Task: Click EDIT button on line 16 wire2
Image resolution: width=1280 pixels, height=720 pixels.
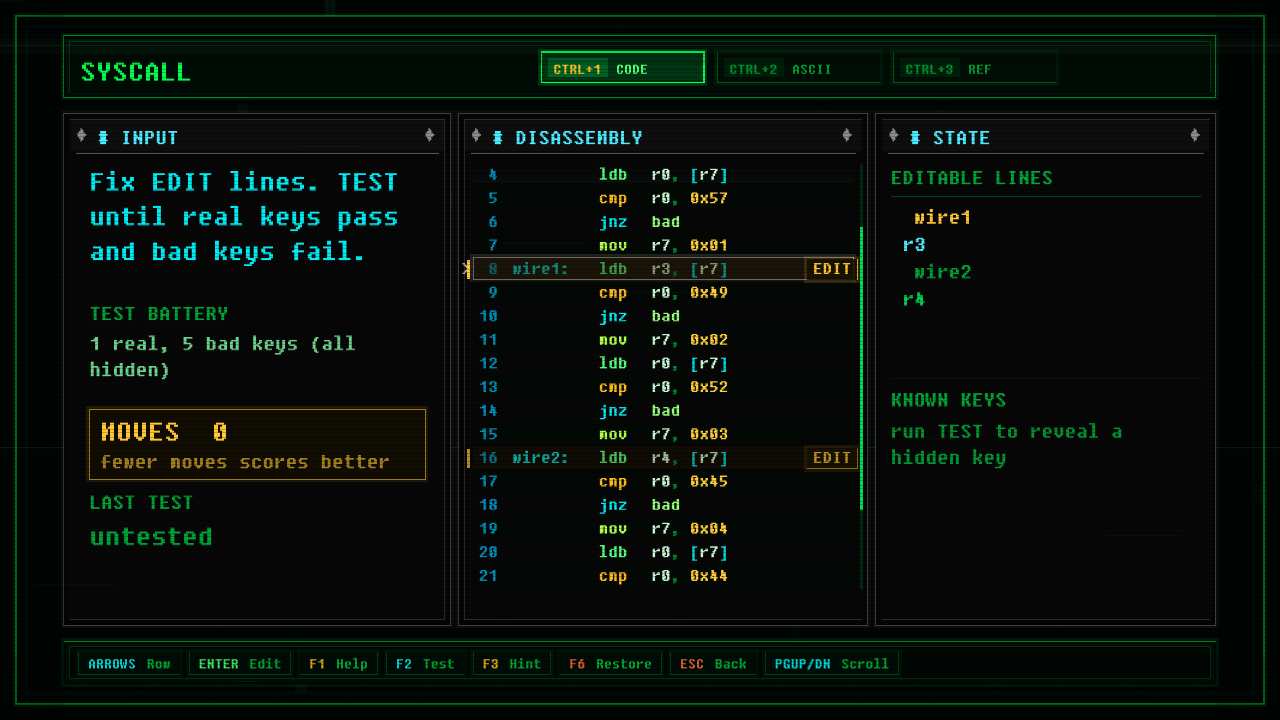Action: 832,458
